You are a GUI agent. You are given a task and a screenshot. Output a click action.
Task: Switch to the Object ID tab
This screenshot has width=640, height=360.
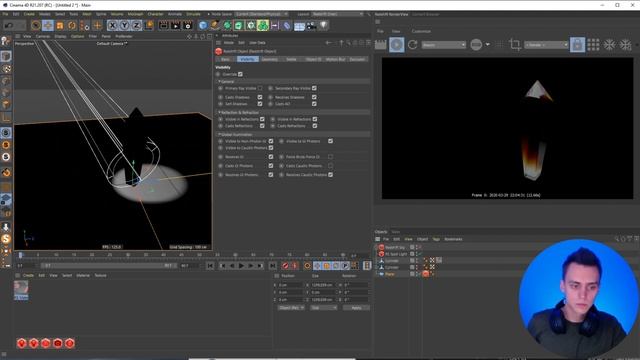click(x=313, y=60)
